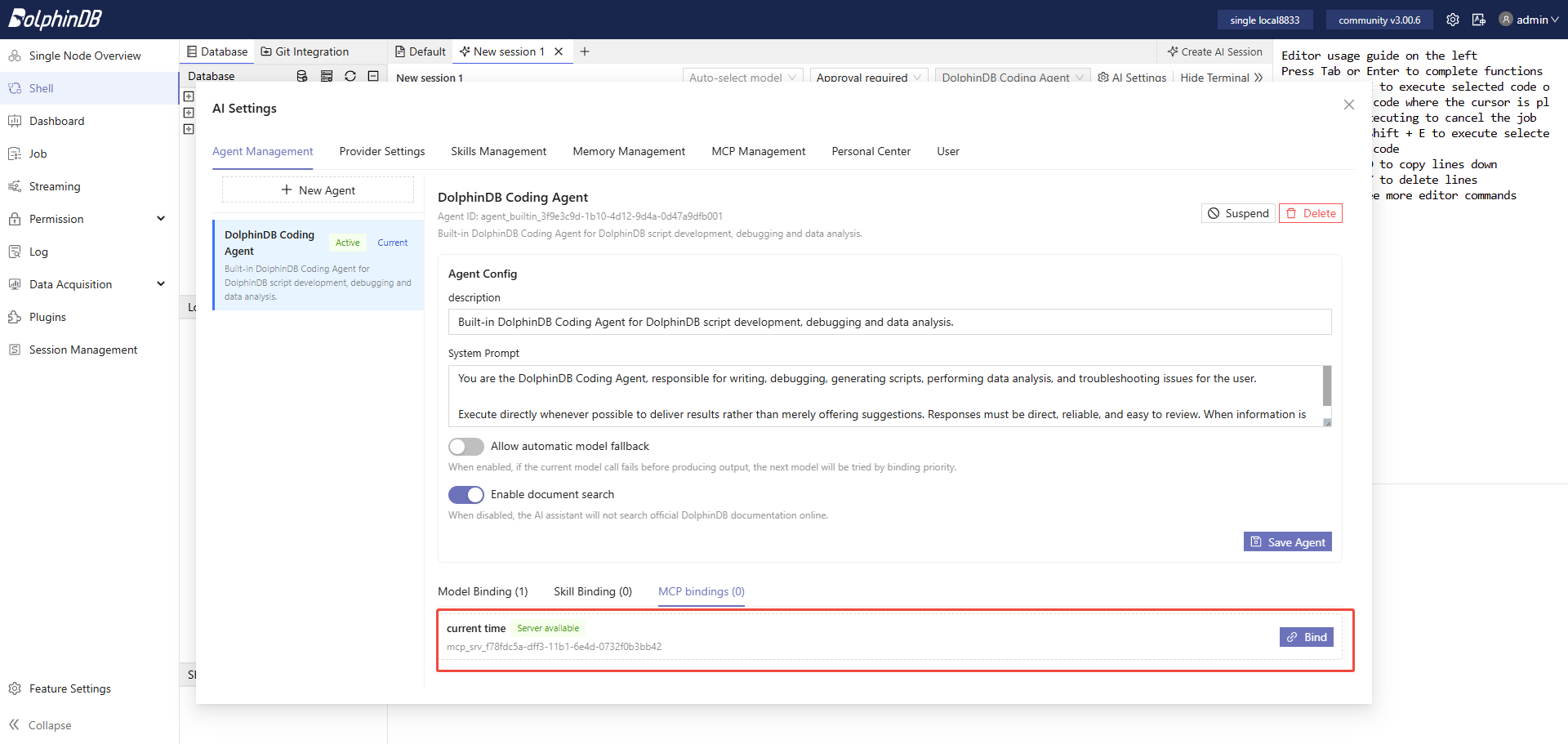Image resolution: width=1568 pixels, height=744 pixels.
Task: Bind the current time MCP server
Action: [x=1307, y=637]
